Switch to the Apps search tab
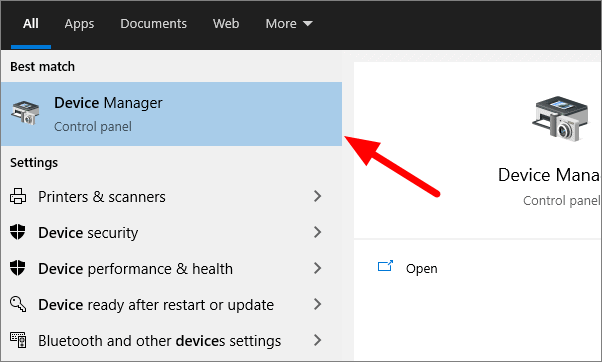 (79, 24)
